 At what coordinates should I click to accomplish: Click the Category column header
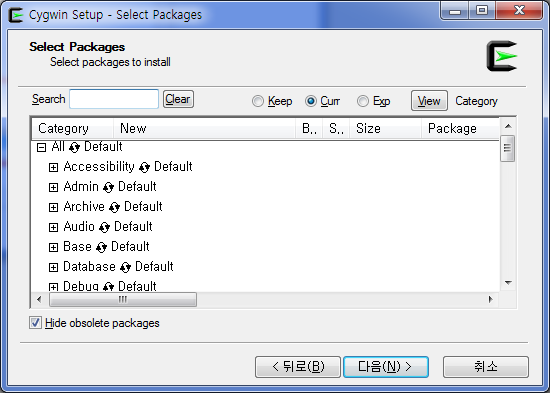73,128
